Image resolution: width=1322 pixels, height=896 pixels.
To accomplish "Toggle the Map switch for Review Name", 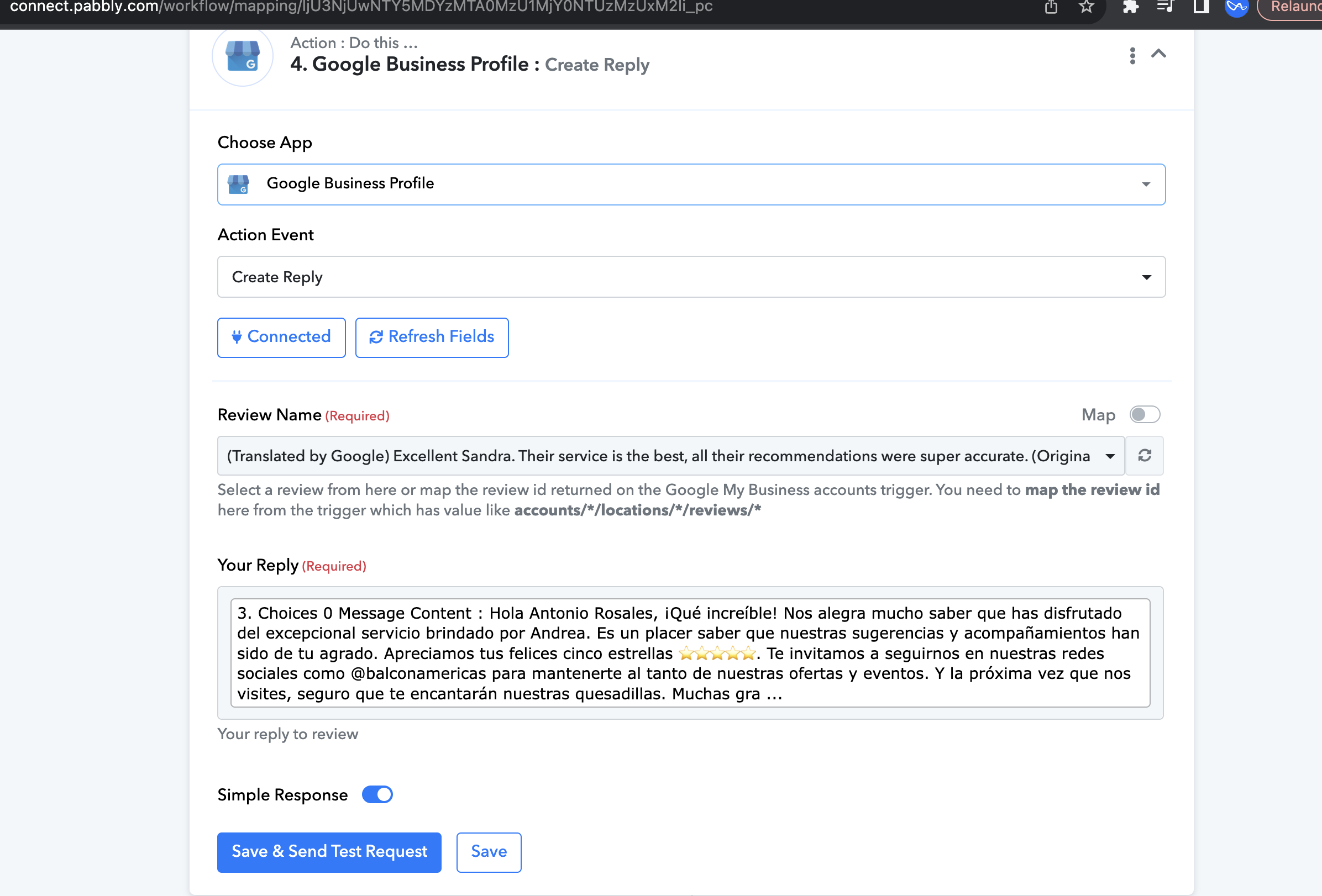I will tap(1145, 414).
